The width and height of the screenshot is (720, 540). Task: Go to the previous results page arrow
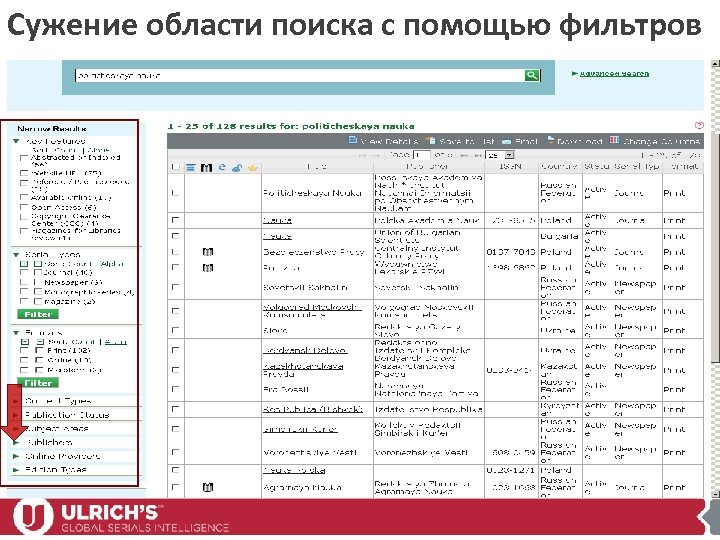(x=376, y=155)
